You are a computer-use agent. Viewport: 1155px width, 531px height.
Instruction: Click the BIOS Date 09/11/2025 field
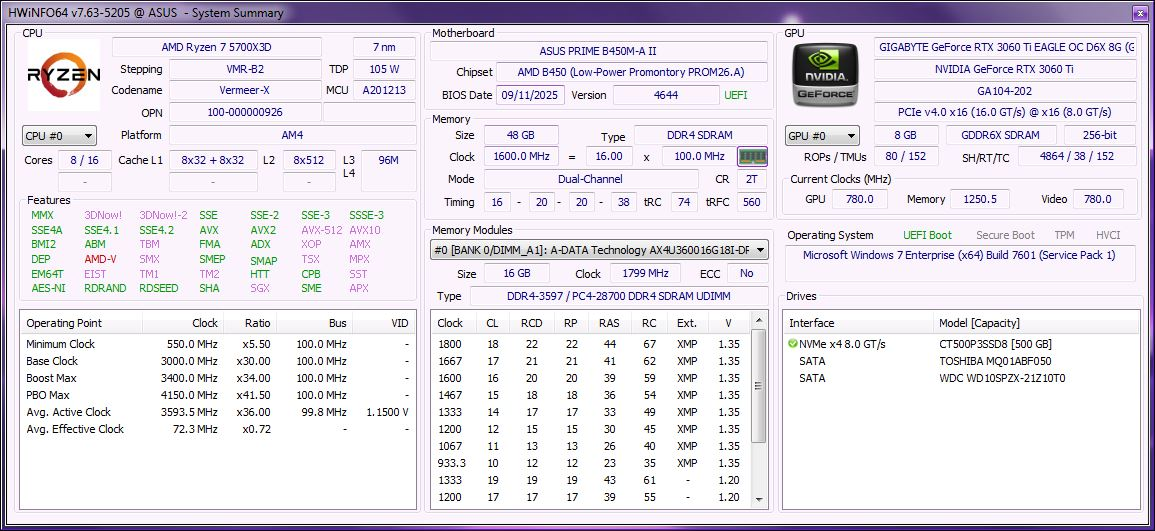530,95
